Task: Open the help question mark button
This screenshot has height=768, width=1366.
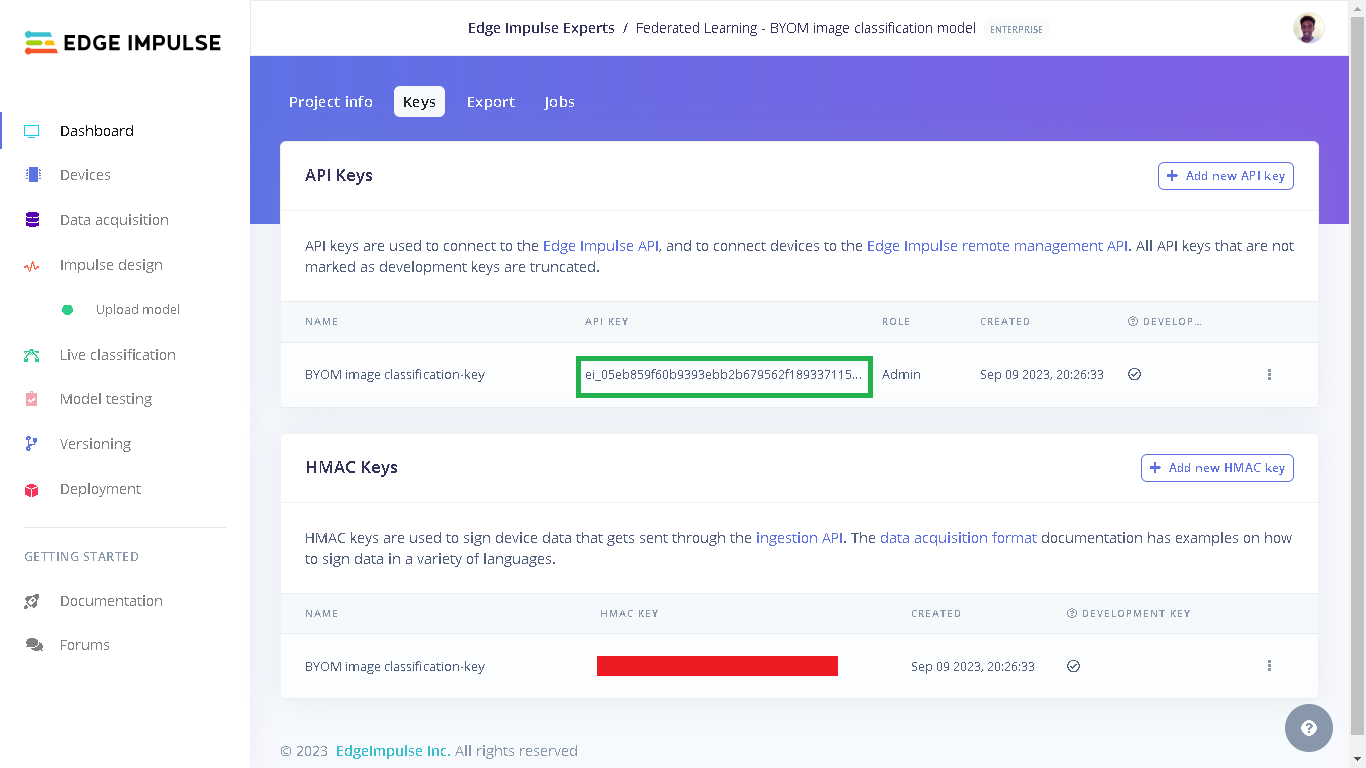Action: click(1308, 728)
